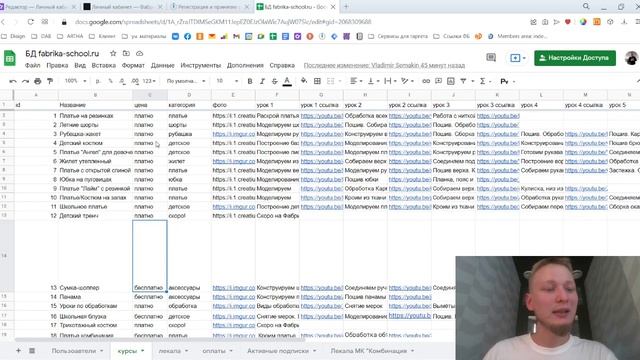Open the text wrapping dropdown
This screenshot has height=360, width=640.
point(390,81)
